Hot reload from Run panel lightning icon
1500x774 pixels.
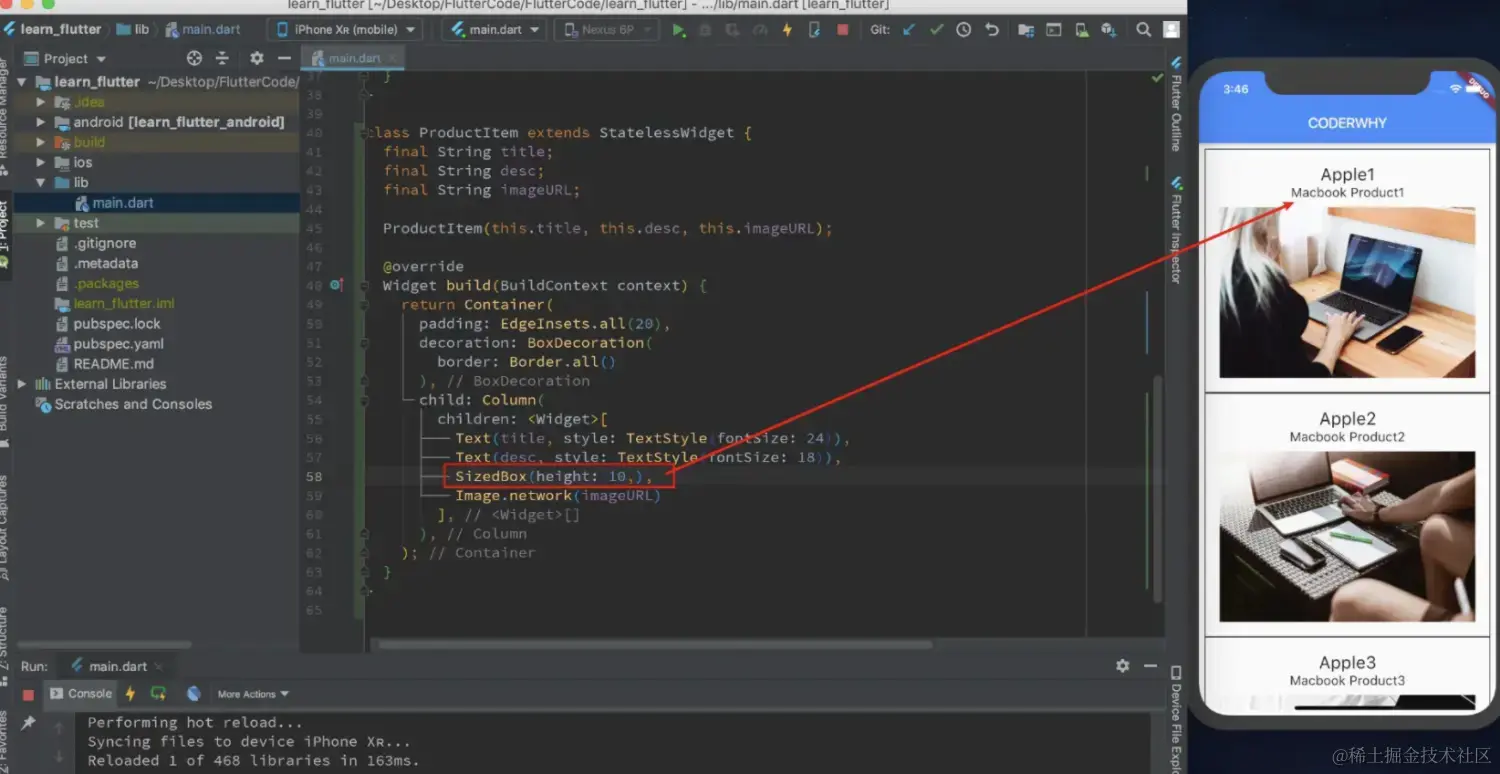pyautogui.click(x=130, y=693)
